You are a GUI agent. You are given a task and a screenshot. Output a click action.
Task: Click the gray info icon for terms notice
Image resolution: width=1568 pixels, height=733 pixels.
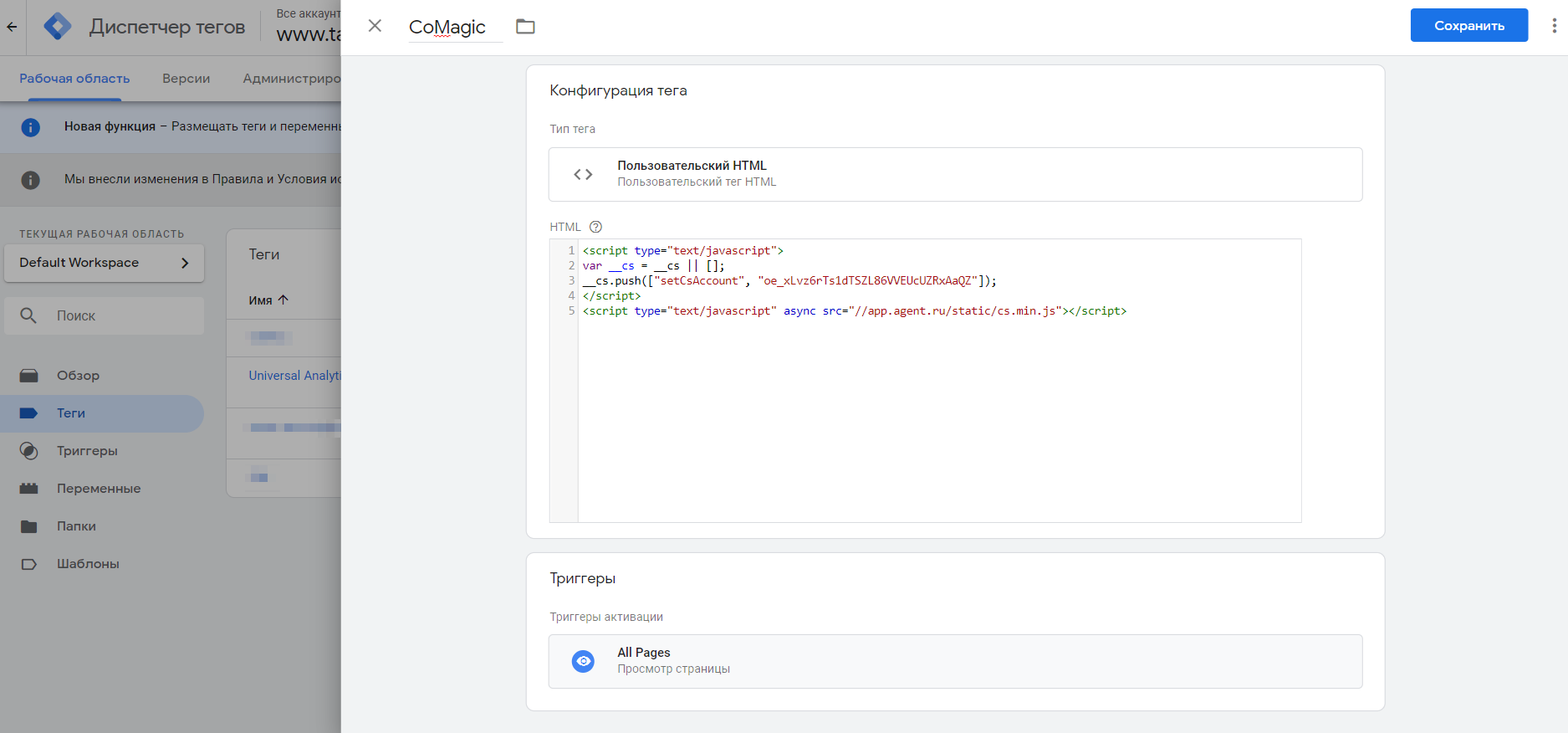pos(30,180)
